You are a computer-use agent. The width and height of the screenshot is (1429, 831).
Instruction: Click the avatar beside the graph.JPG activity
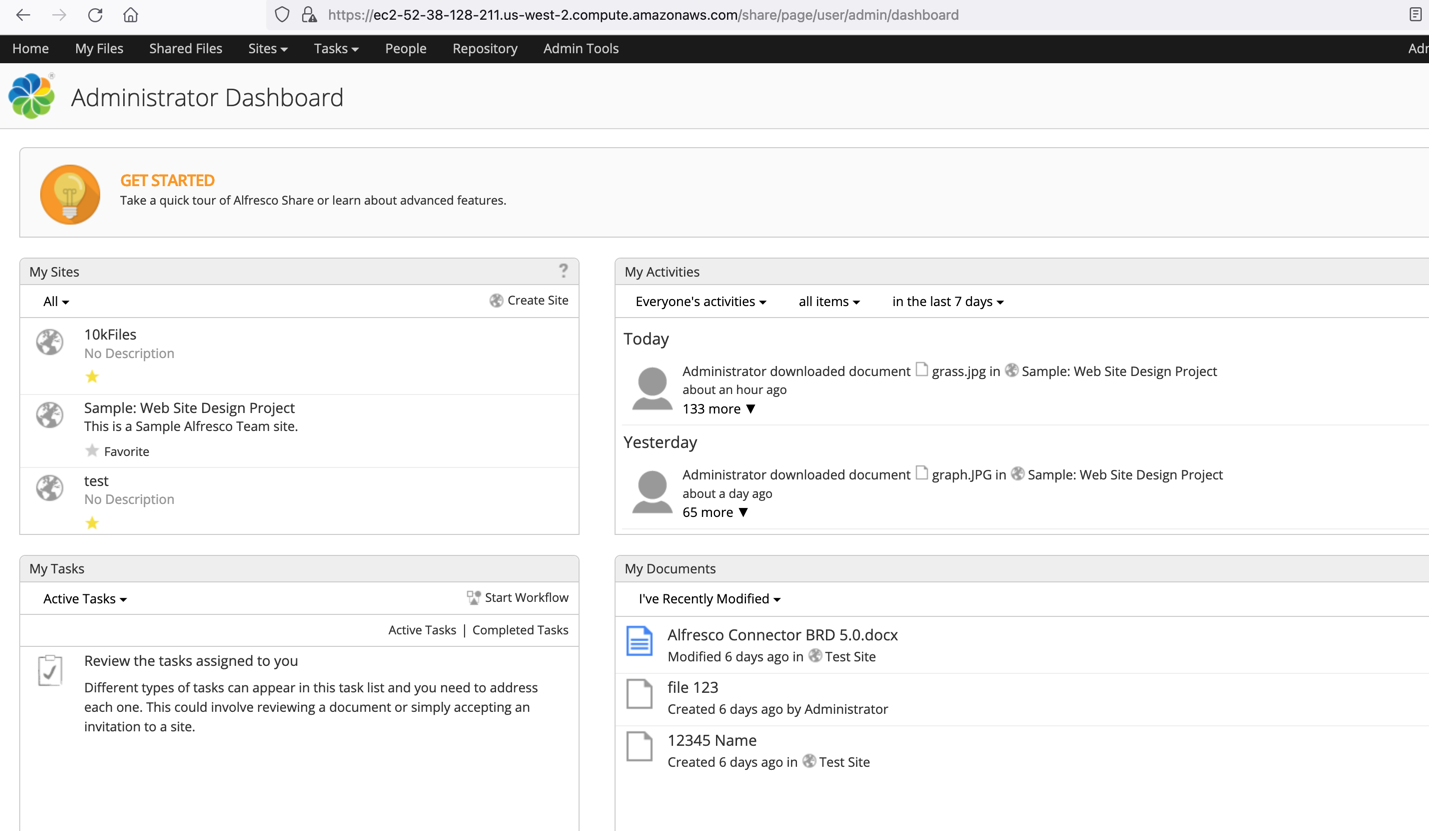[x=652, y=491]
